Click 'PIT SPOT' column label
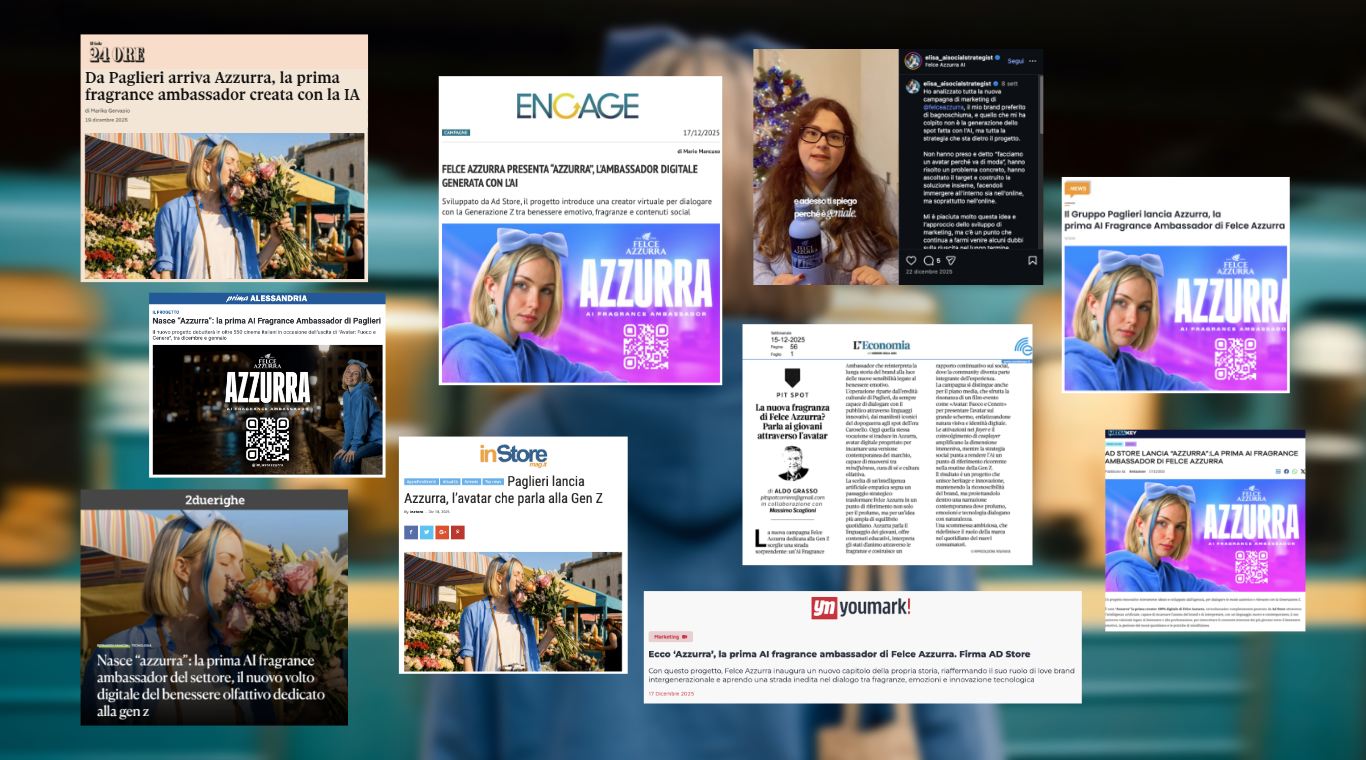 coord(792,395)
